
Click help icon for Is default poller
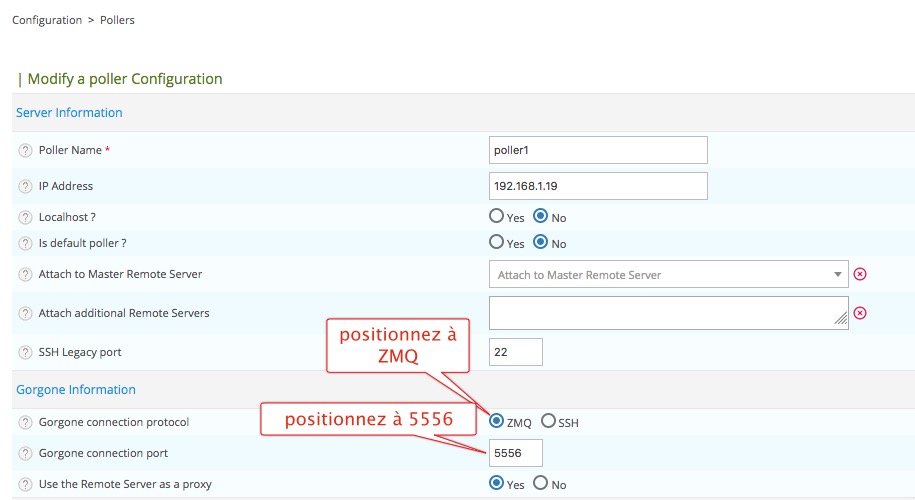26,243
